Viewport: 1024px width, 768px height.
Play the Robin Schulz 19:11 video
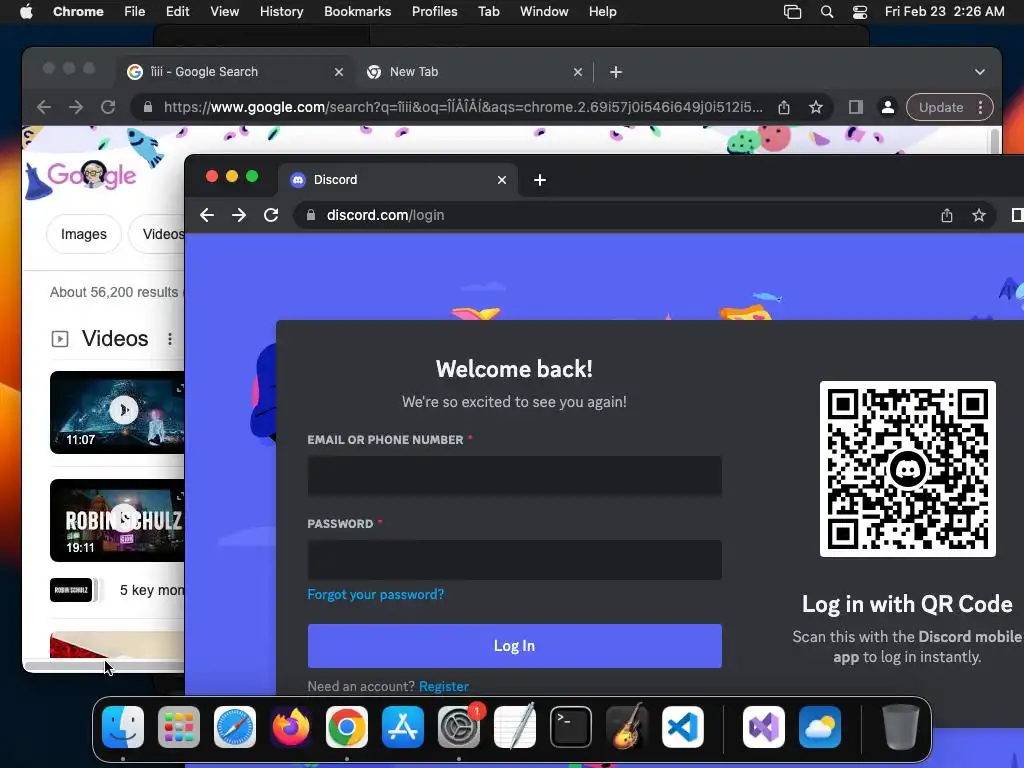click(118, 520)
